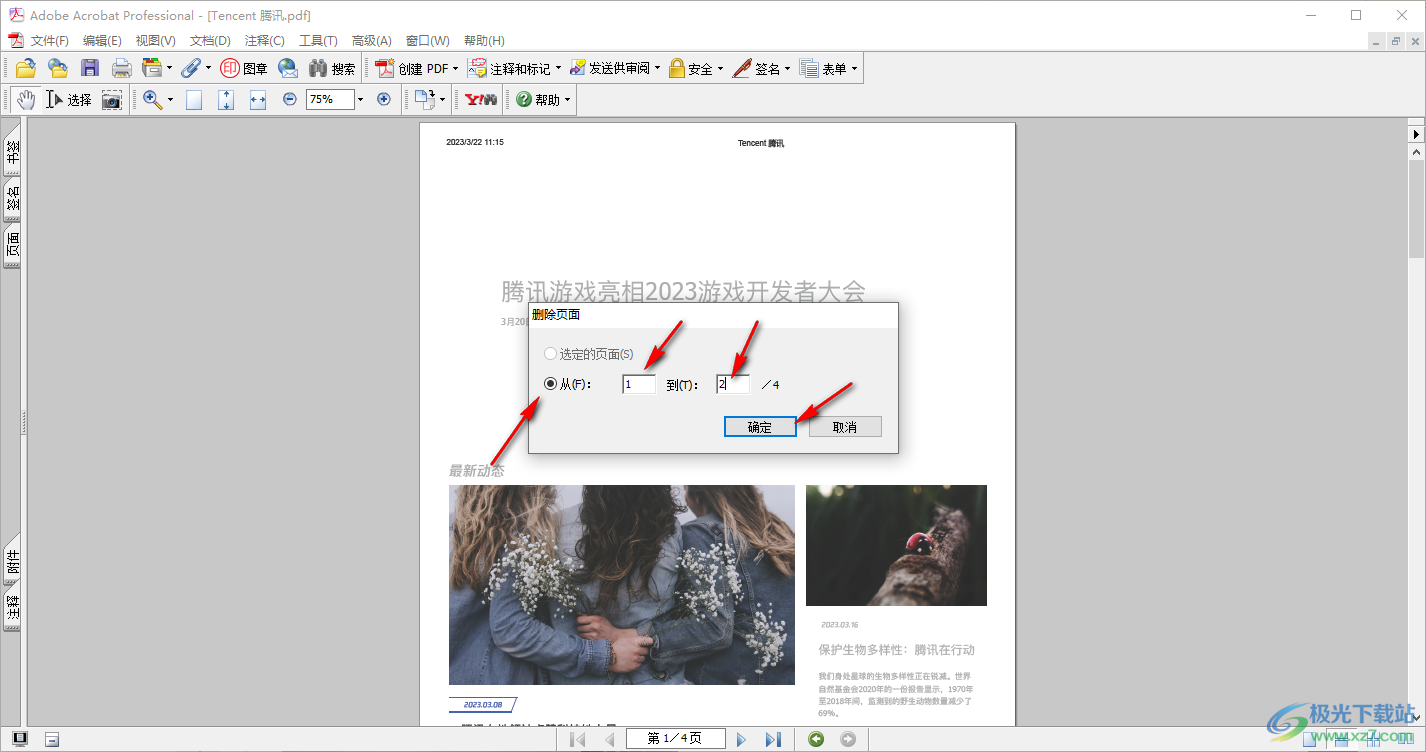This screenshot has height=752, width=1426.
Task: Go to the previous page
Action: [609, 739]
